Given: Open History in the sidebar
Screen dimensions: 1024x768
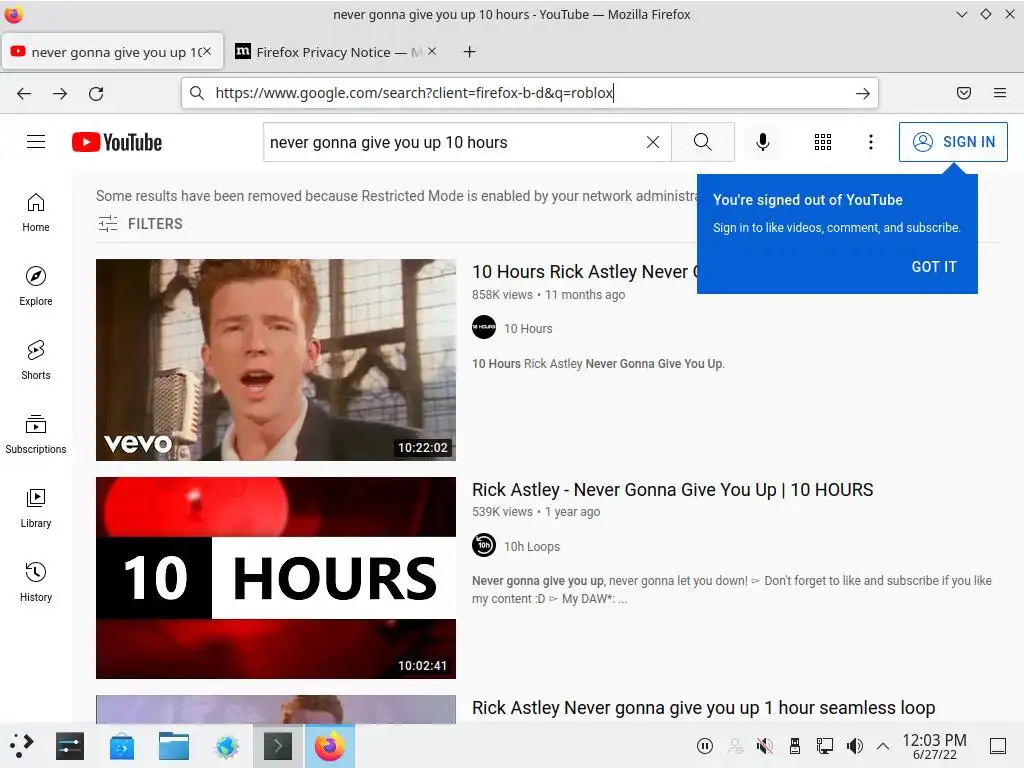Looking at the screenshot, I should coord(36,583).
